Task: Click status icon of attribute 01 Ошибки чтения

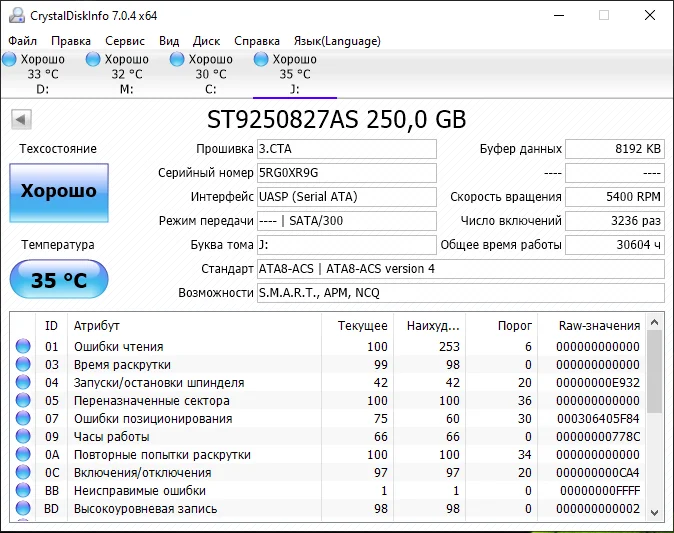Action: click(23, 346)
